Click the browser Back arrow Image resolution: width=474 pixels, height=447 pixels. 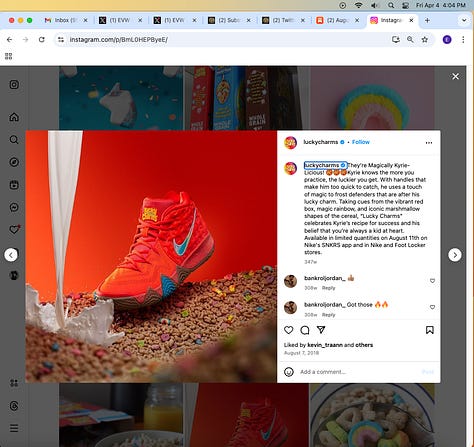tap(9, 40)
